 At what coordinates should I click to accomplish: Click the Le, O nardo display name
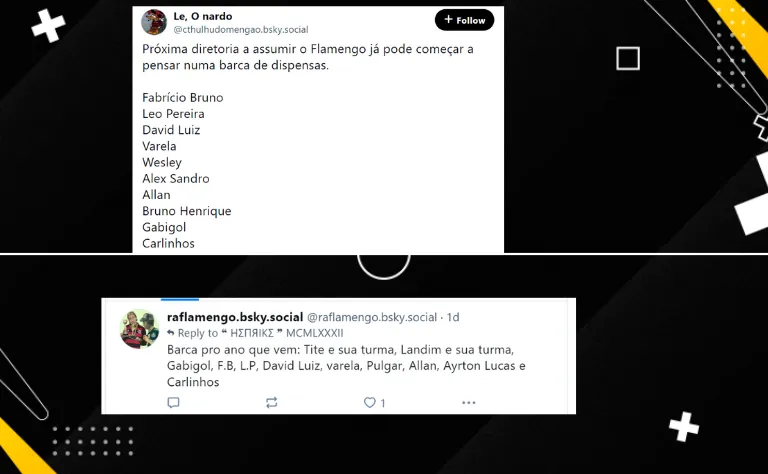(203, 16)
